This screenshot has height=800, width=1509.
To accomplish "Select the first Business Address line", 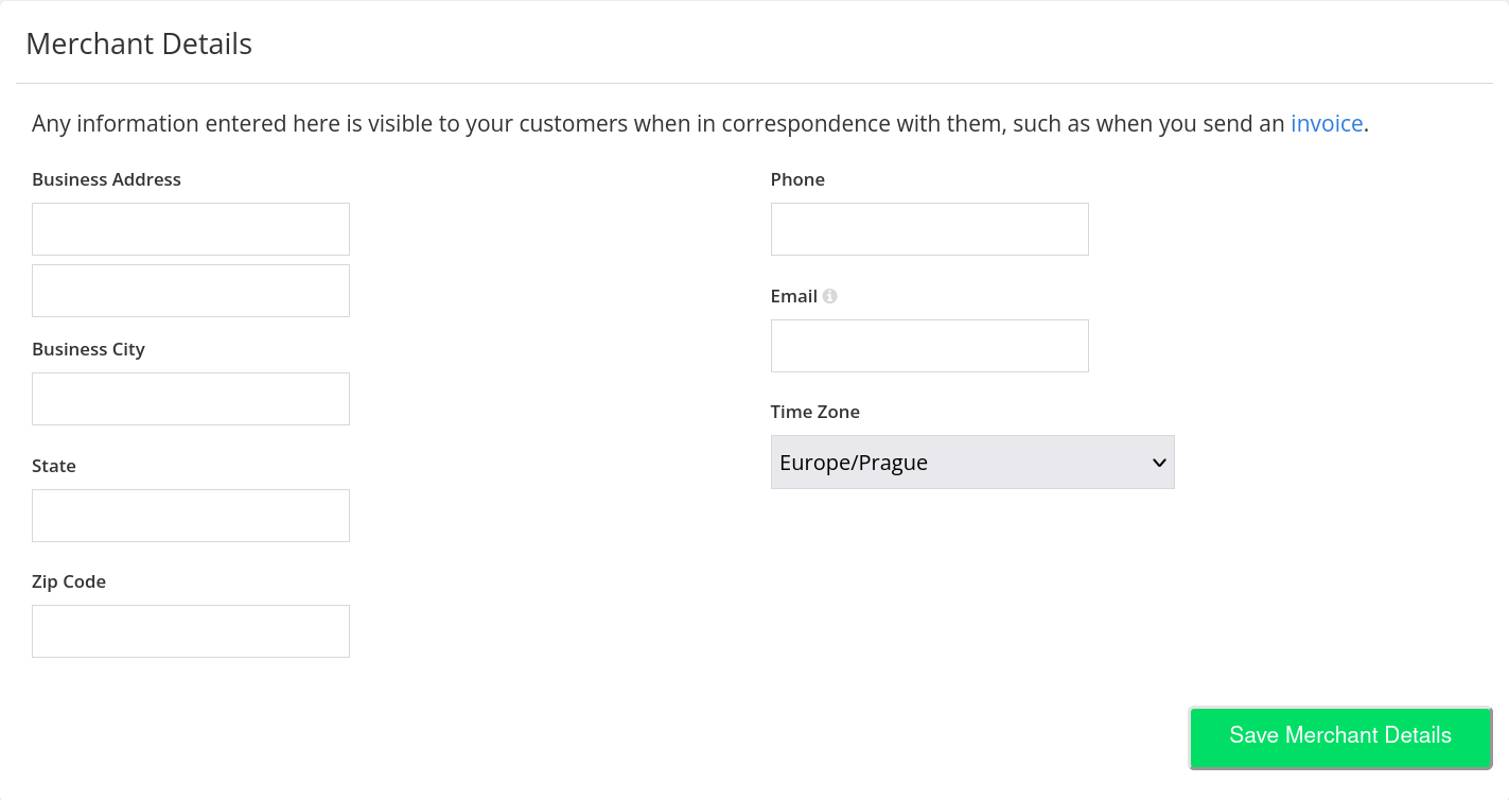I will tap(190, 229).
